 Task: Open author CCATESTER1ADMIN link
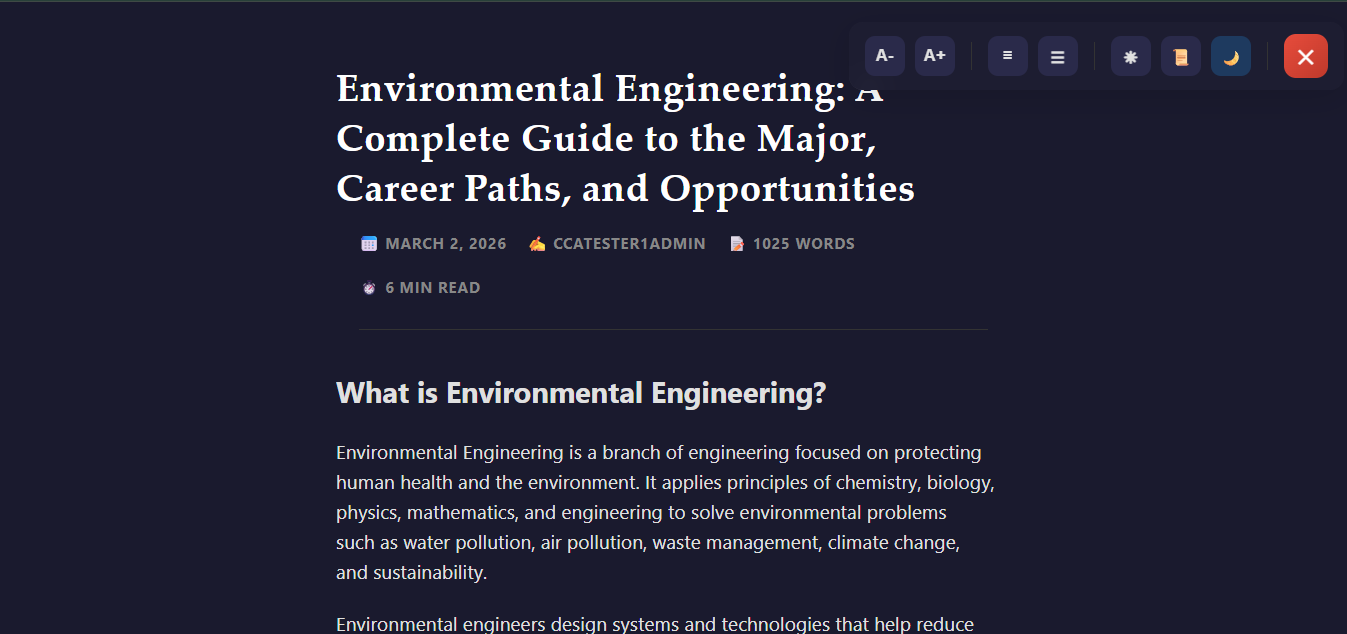629,244
